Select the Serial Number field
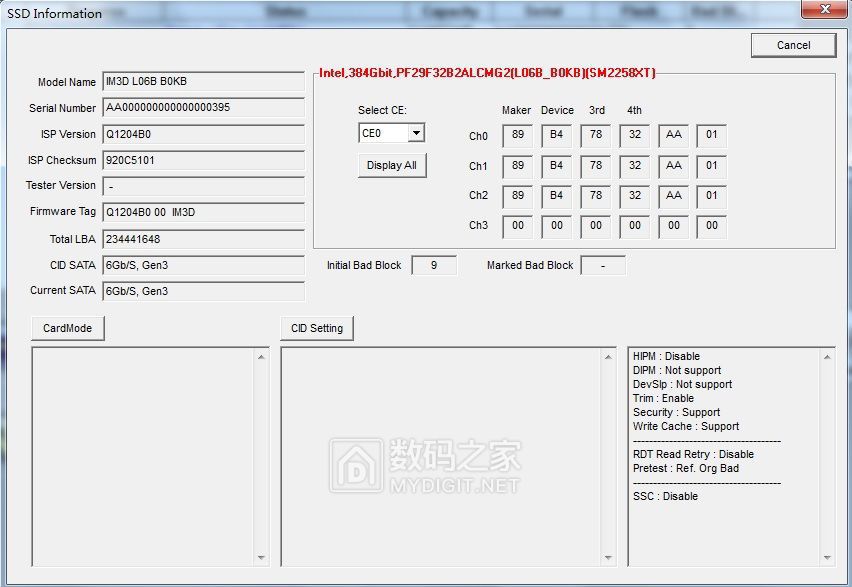852x587 pixels. coord(203,109)
